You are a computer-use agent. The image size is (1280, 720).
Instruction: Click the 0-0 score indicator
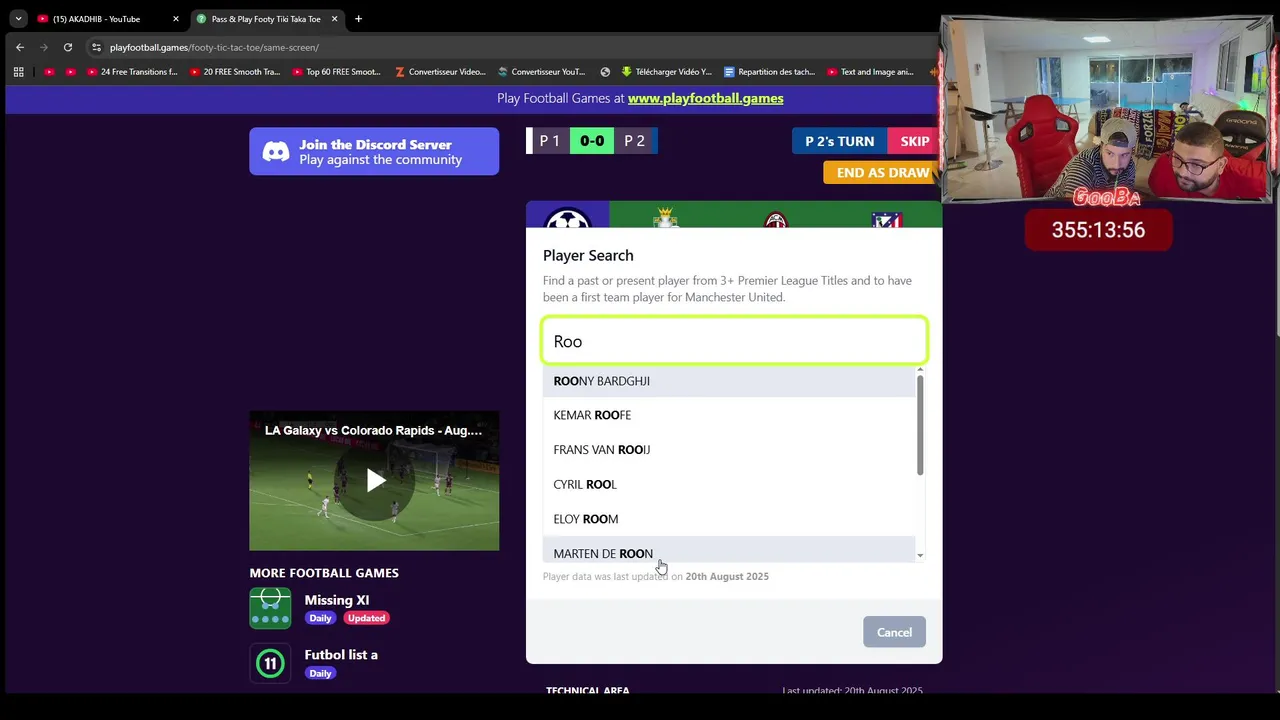(x=592, y=141)
